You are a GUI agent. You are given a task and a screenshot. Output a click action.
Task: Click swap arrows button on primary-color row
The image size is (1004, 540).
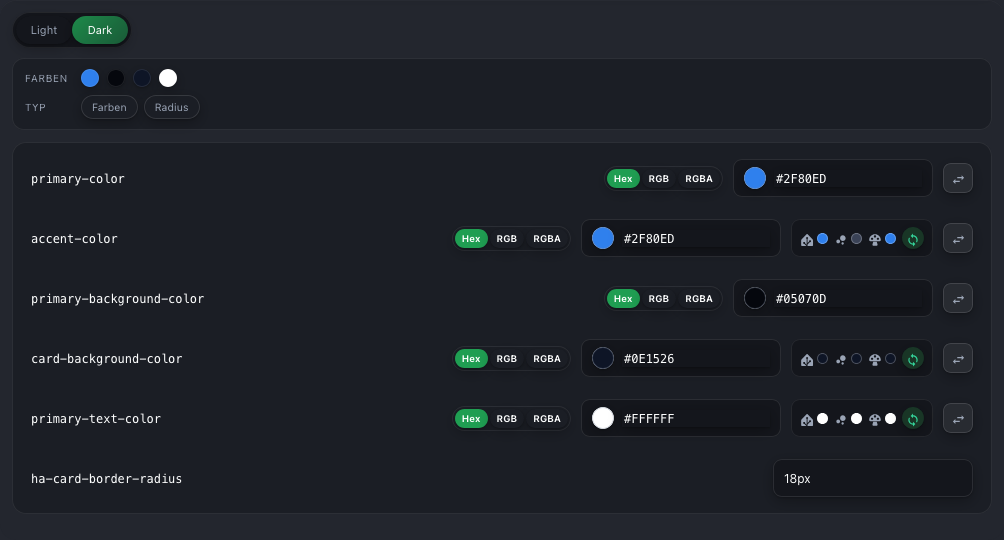958,179
